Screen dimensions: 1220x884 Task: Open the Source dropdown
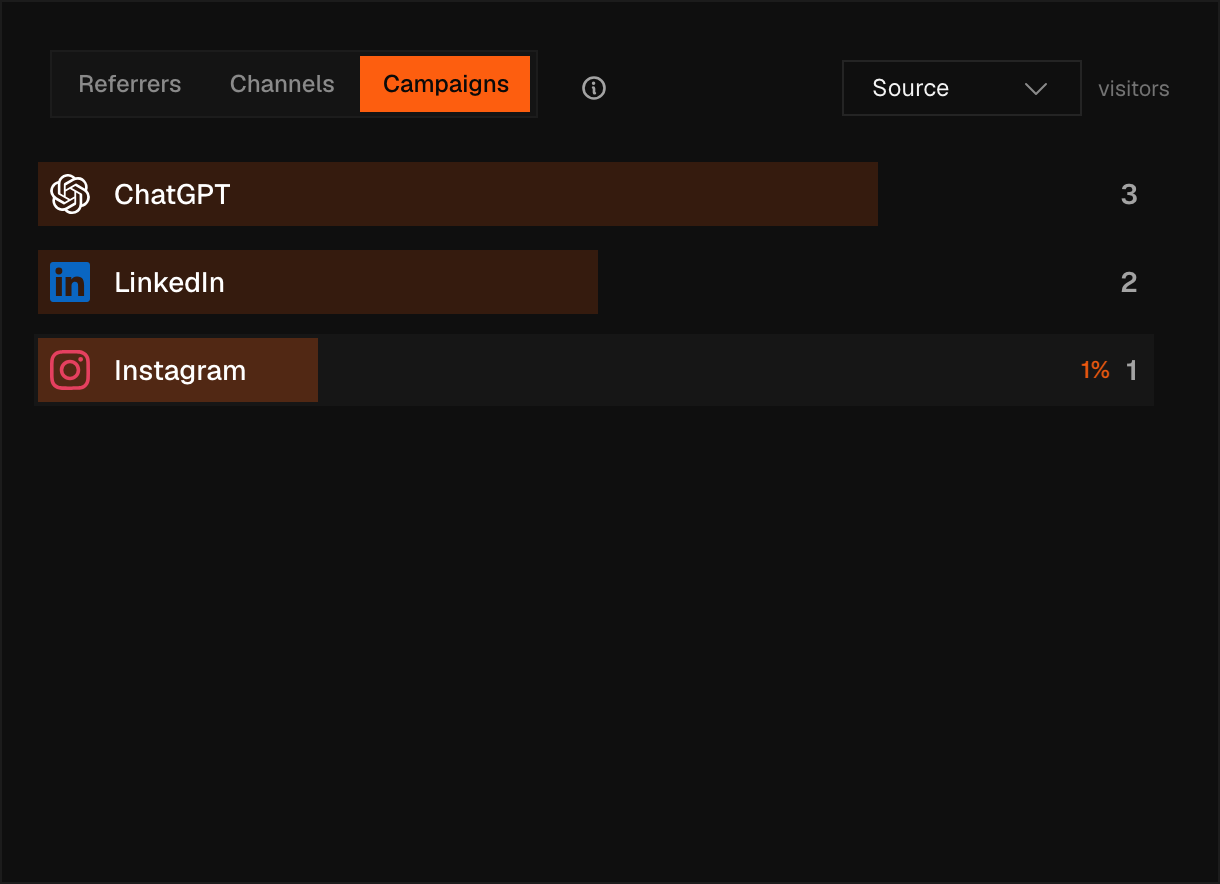coord(961,88)
